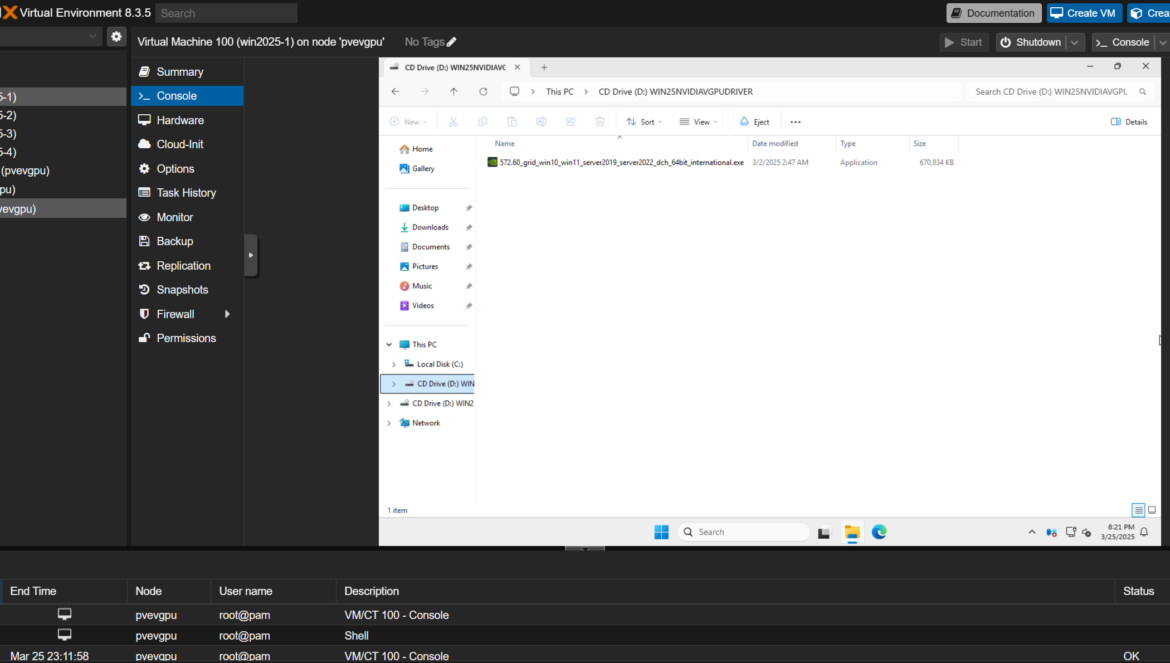The image size is (1170, 663).
Task: Click the Search CD Drive field
Action: pyautogui.click(x=1059, y=92)
